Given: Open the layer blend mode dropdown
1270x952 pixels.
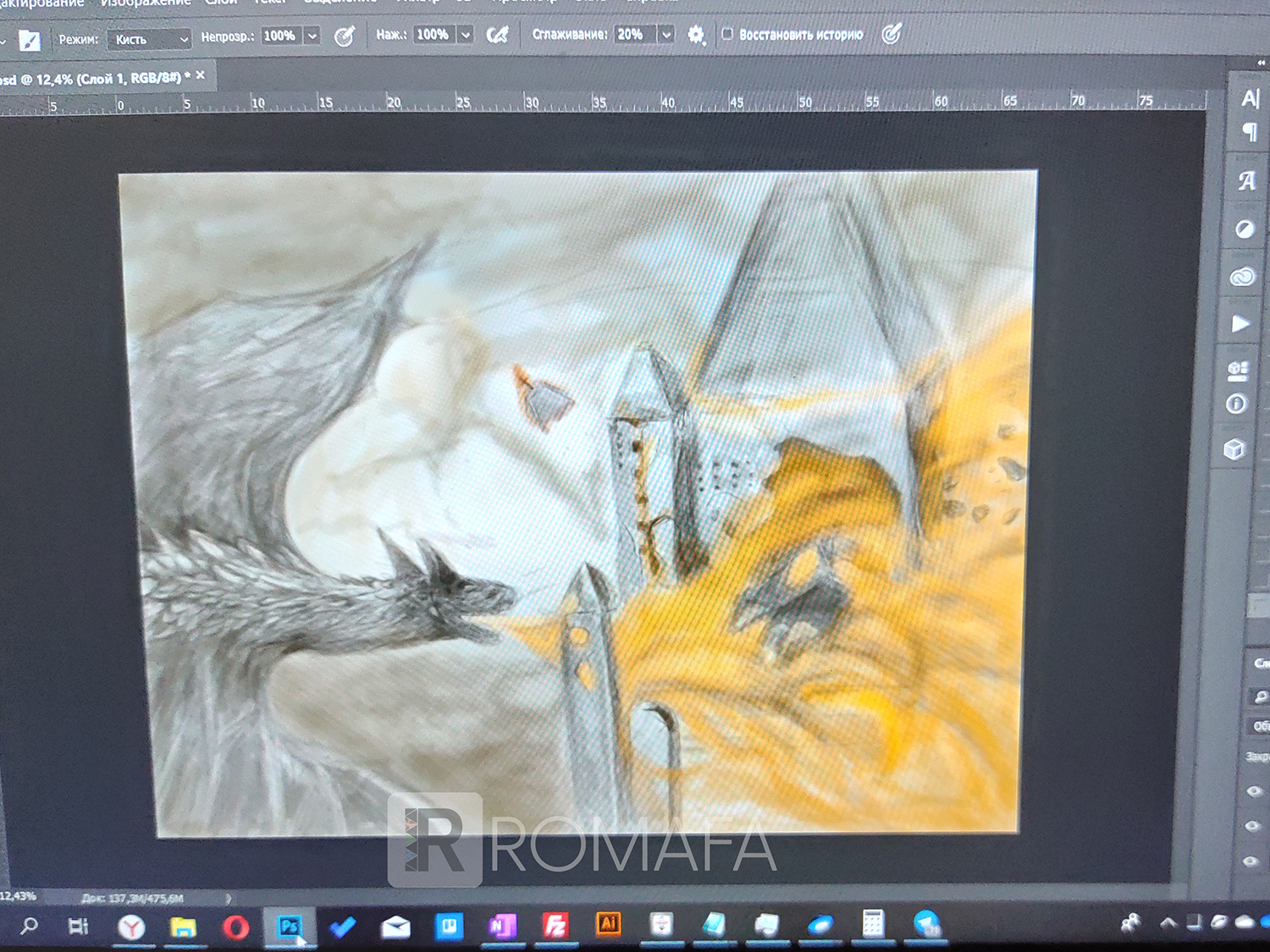Looking at the screenshot, I should (x=1261, y=726).
